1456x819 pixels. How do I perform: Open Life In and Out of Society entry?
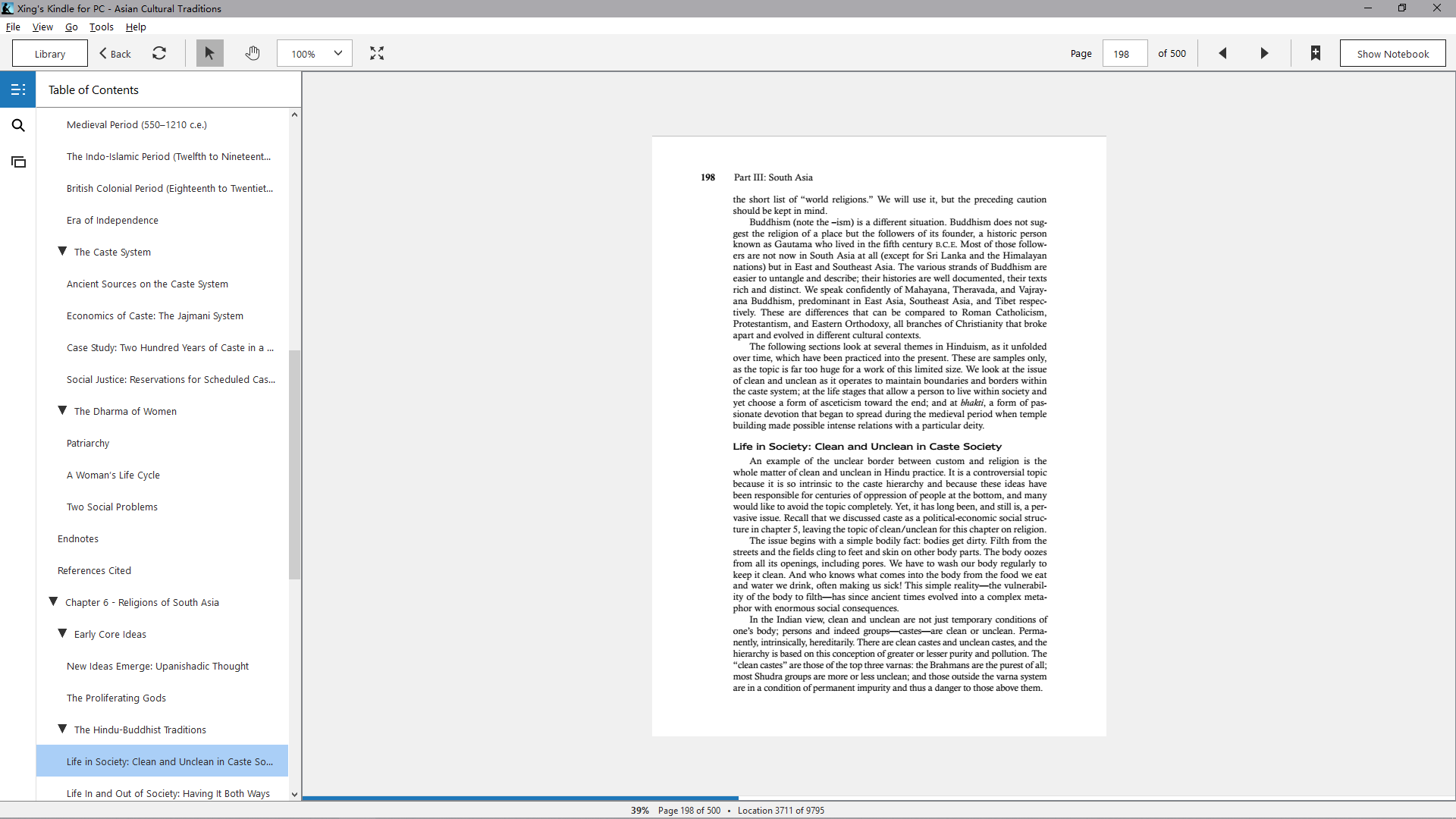coord(168,793)
